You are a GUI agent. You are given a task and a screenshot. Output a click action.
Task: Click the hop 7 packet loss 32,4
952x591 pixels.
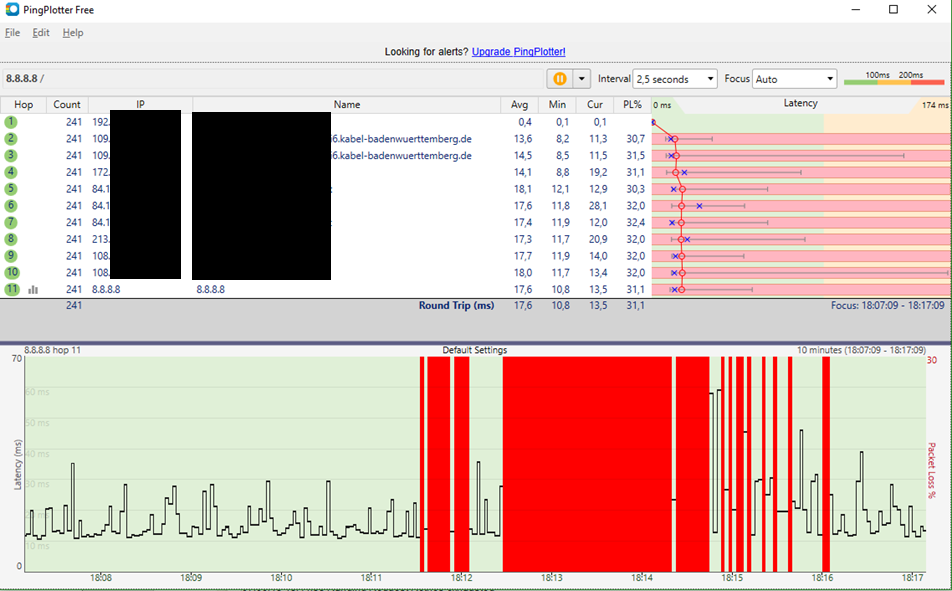635,222
